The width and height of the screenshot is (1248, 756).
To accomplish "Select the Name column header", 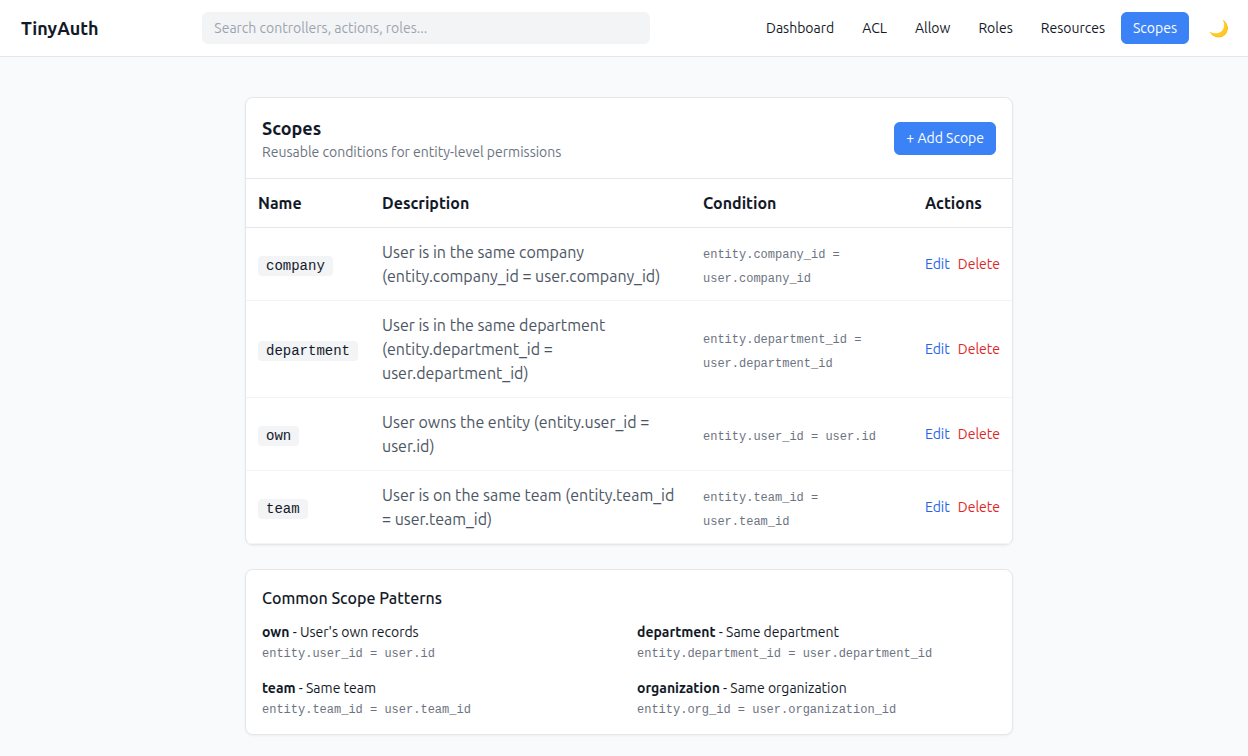I will (x=280, y=203).
